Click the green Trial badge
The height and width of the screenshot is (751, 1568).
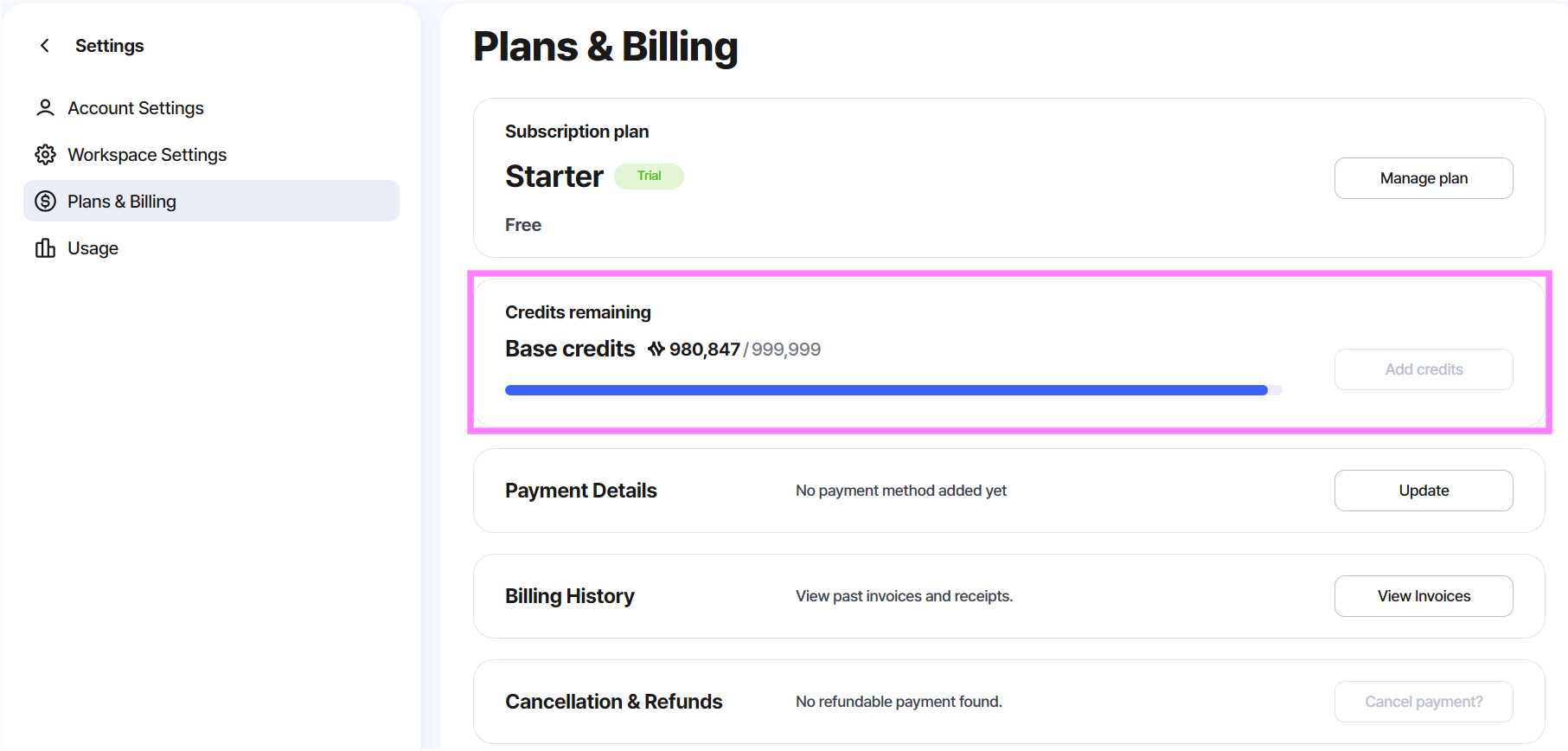649,176
